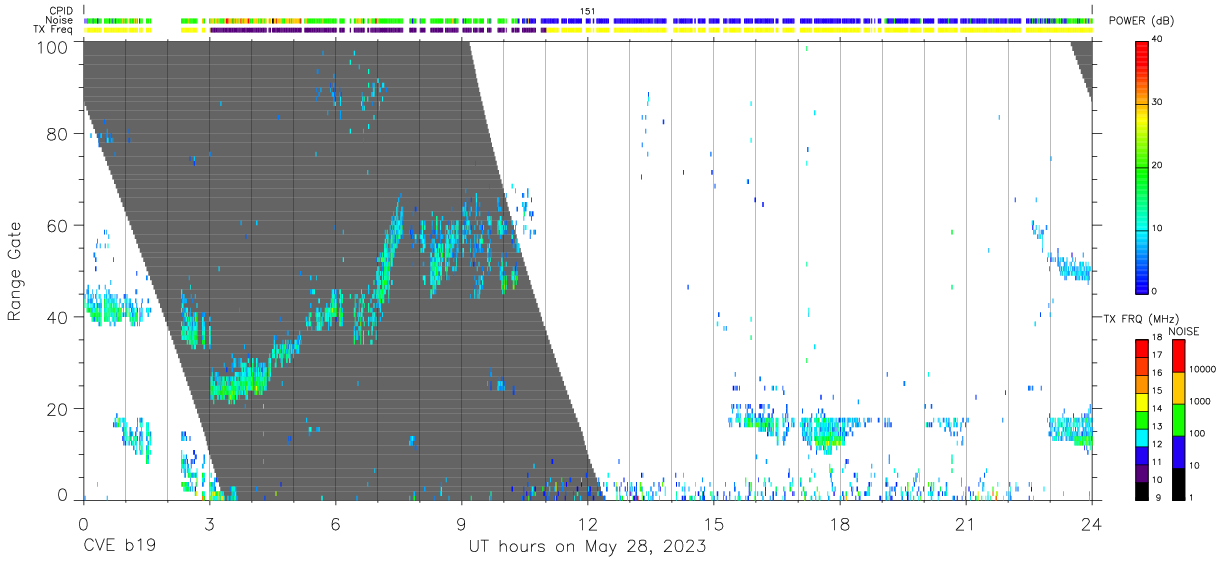Click the 10000 tick on the NOISE legend
Screen dimensions: 1228x567
point(1203,369)
